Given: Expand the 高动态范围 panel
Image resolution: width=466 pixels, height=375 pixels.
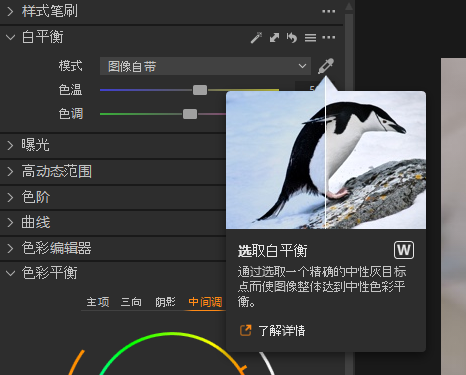Looking at the screenshot, I should click(x=10, y=171).
